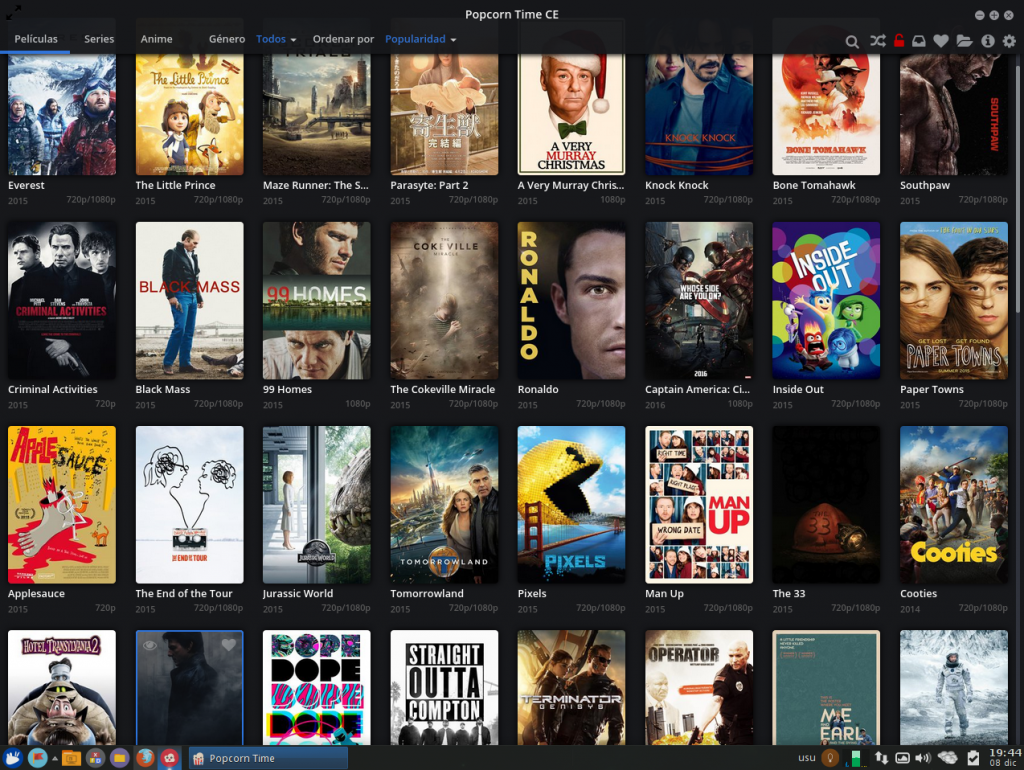The image size is (1024, 770).
Task: Click the shuffle random movie icon
Action: [x=877, y=41]
